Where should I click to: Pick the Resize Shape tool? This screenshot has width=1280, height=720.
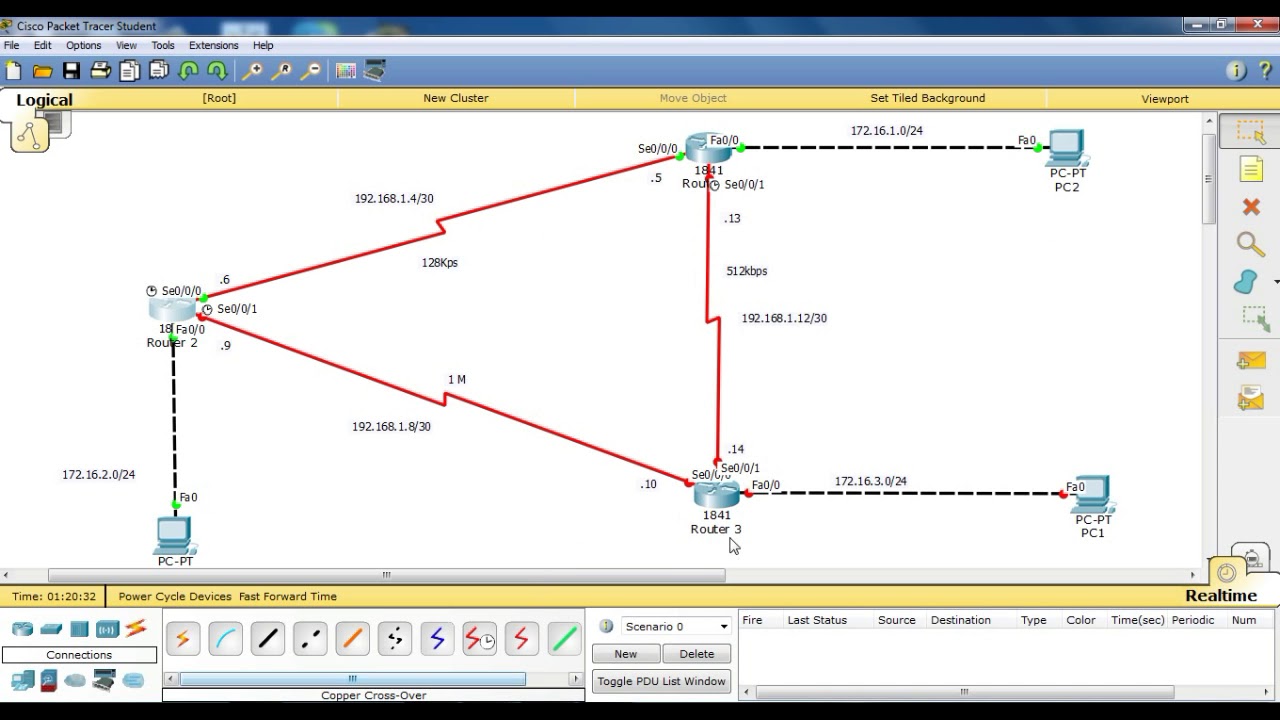coord(1254,319)
